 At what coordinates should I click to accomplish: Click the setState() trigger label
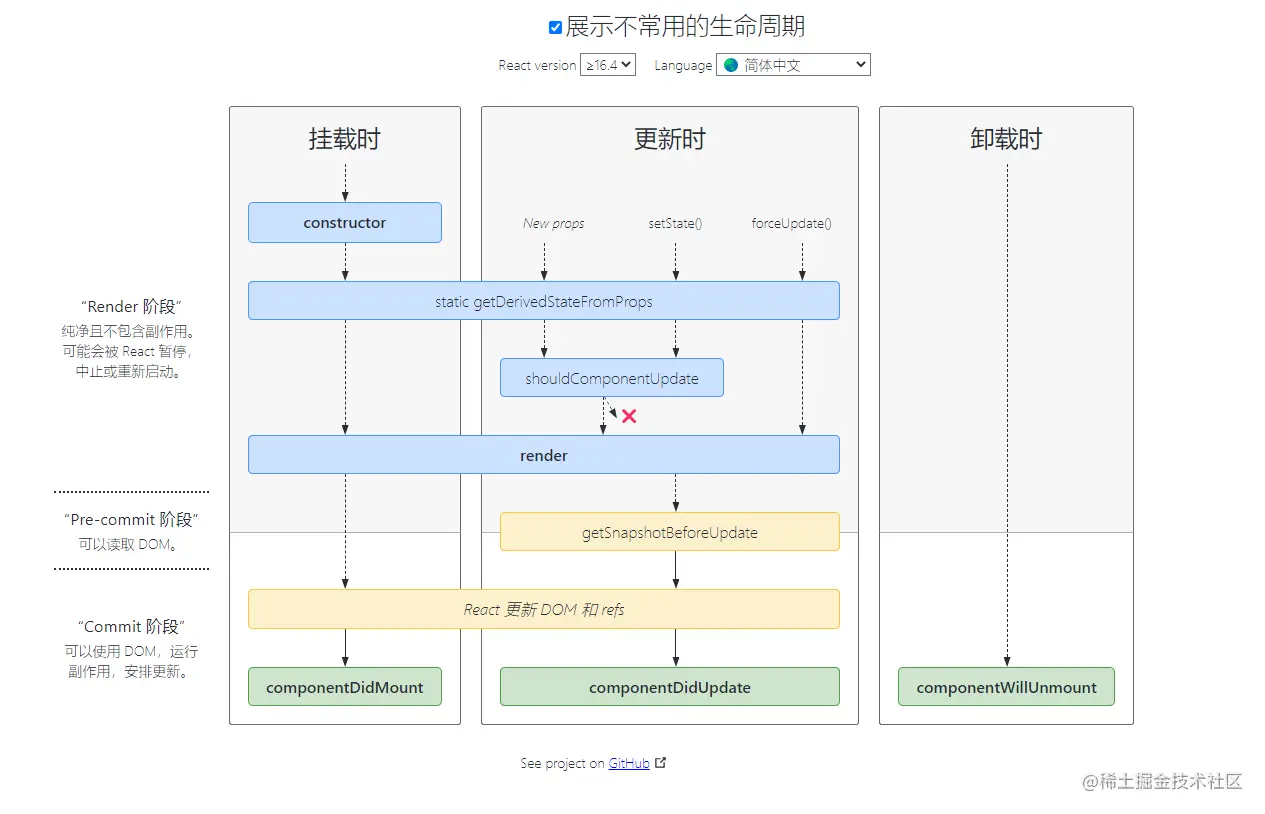675,224
